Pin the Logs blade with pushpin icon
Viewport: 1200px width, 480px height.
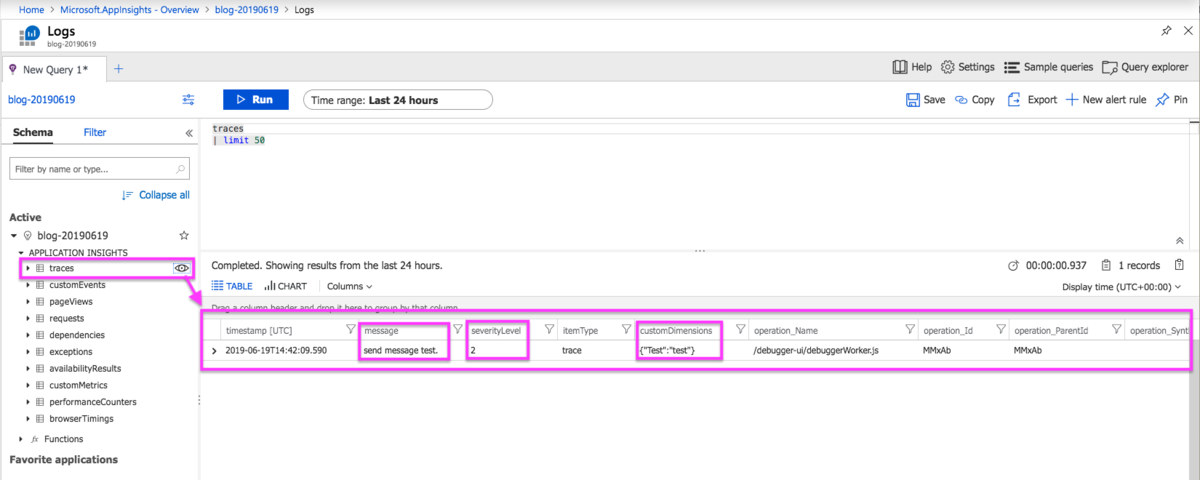[x=1166, y=31]
